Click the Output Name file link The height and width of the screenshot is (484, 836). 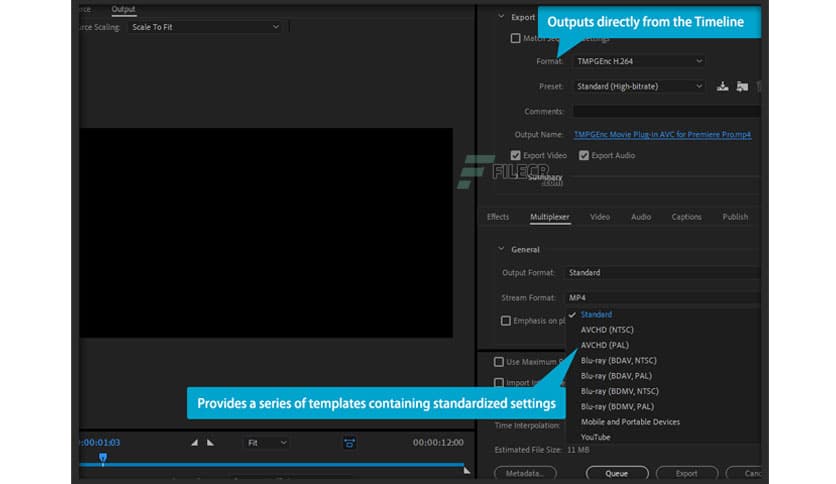point(662,134)
